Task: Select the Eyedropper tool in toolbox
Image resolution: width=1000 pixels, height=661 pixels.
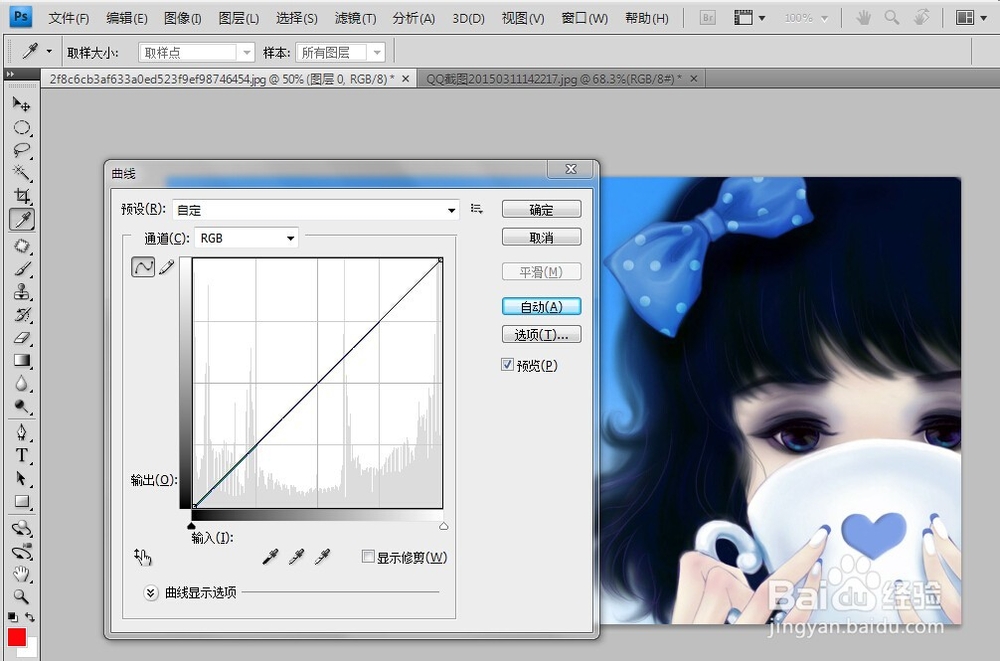Action: coord(22,220)
